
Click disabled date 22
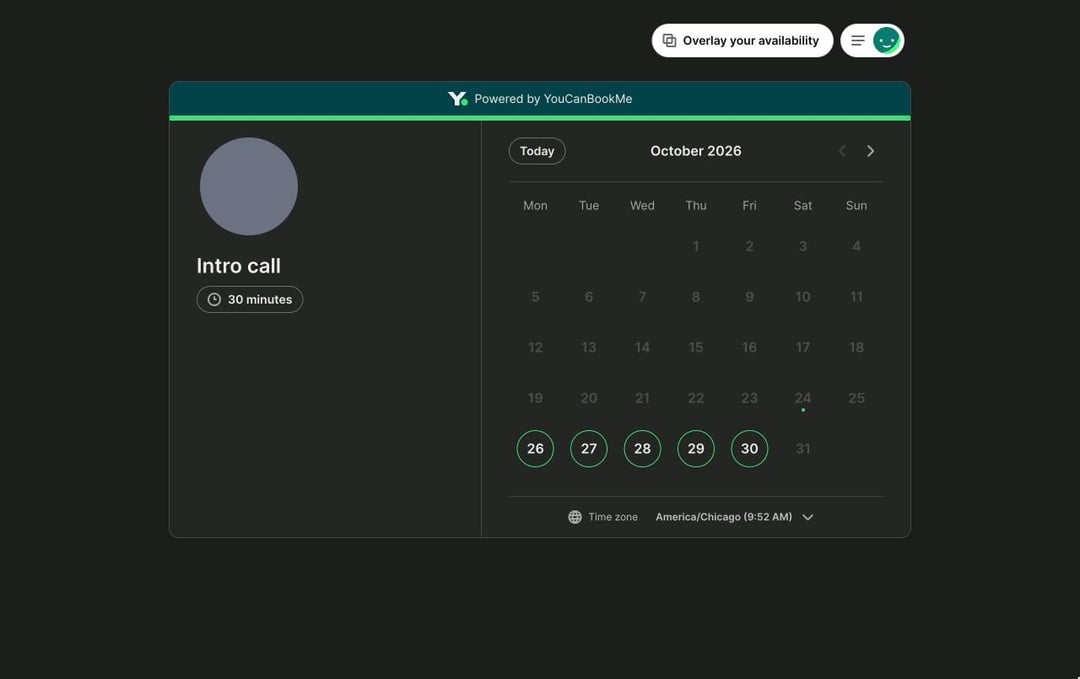tap(696, 399)
